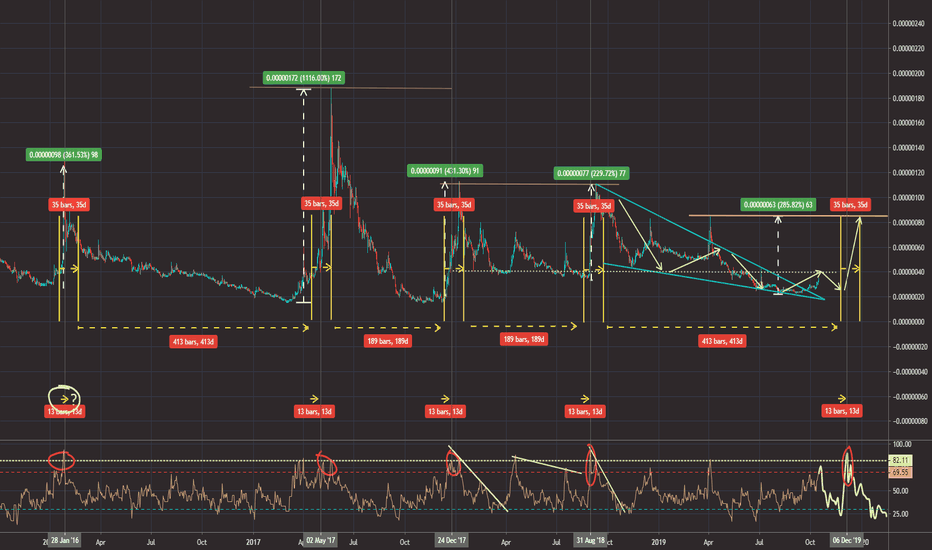Click the 0.00000220 price axis value
Image resolution: width=932 pixels, height=550 pixels.
[908, 49]
